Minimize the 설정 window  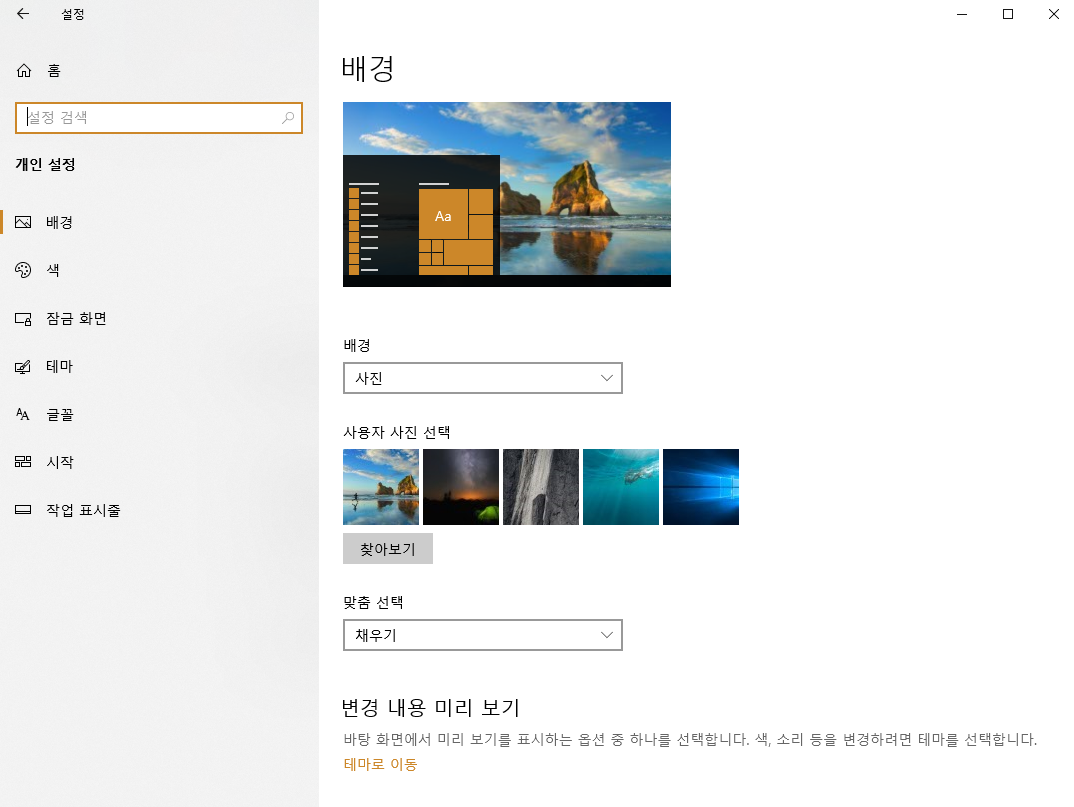(x=962, y=14)
